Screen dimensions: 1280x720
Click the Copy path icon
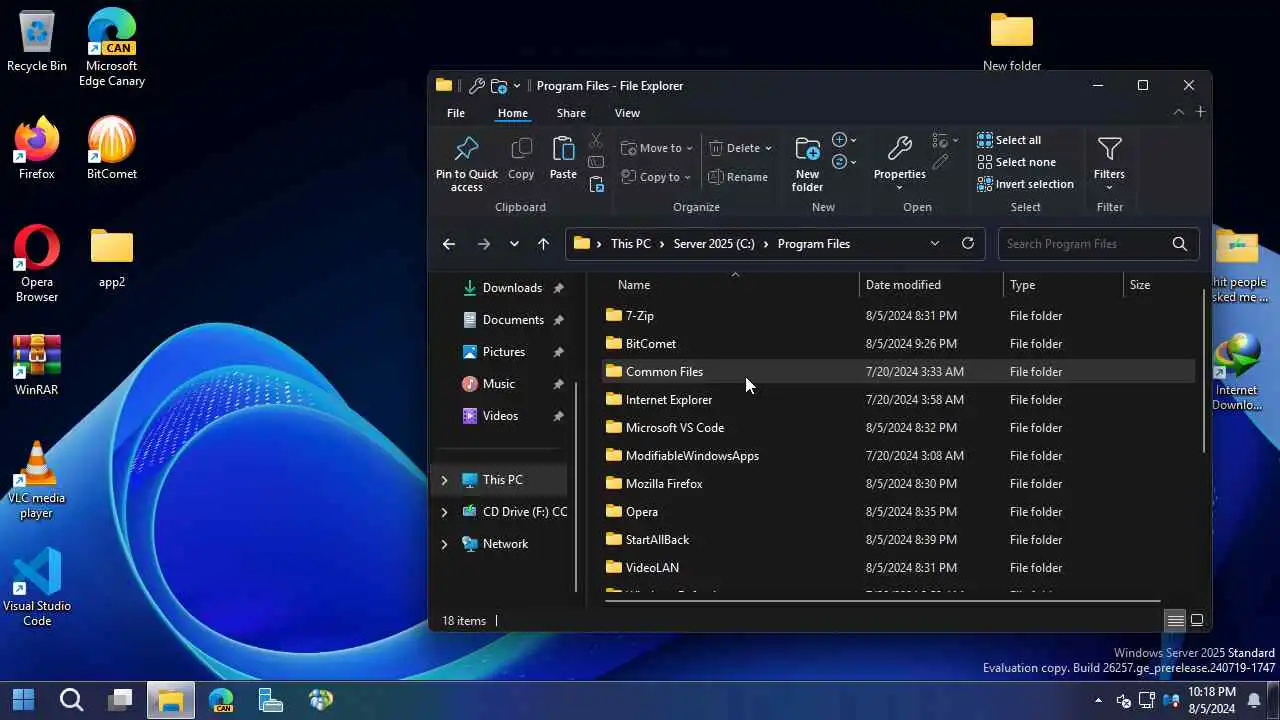(x=596, y=162)
